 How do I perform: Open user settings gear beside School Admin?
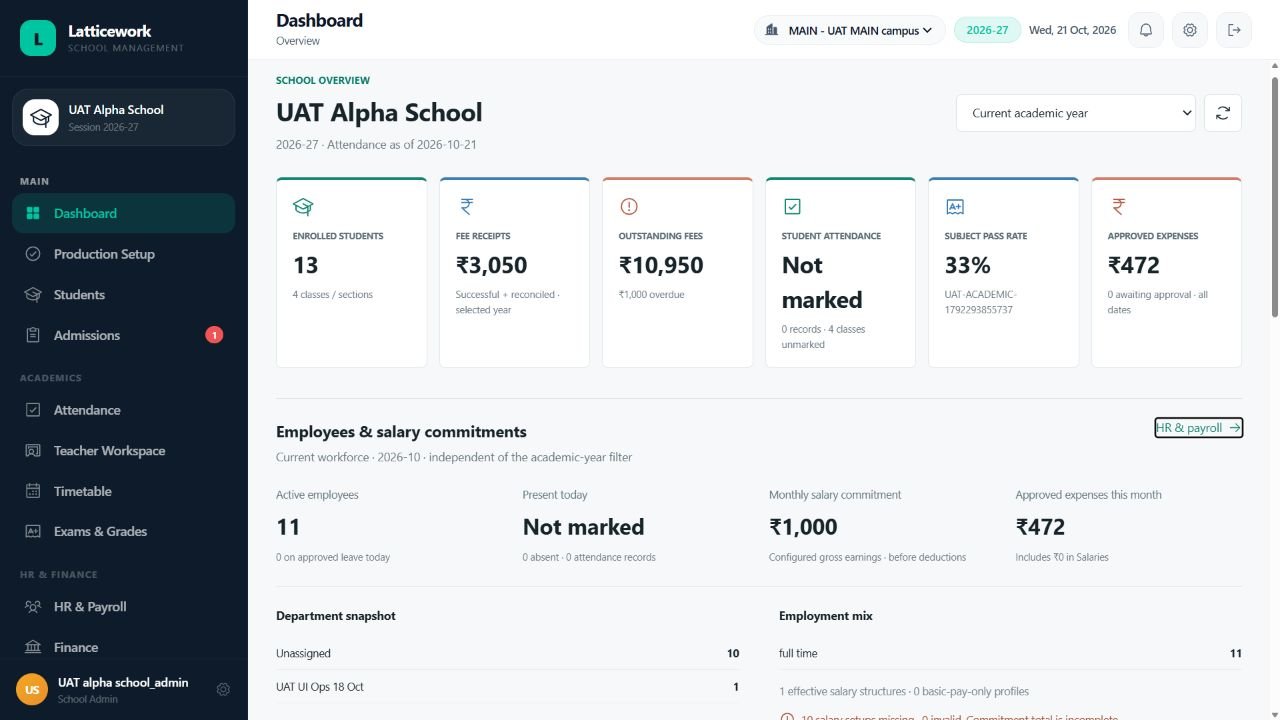tap(223, 689)
